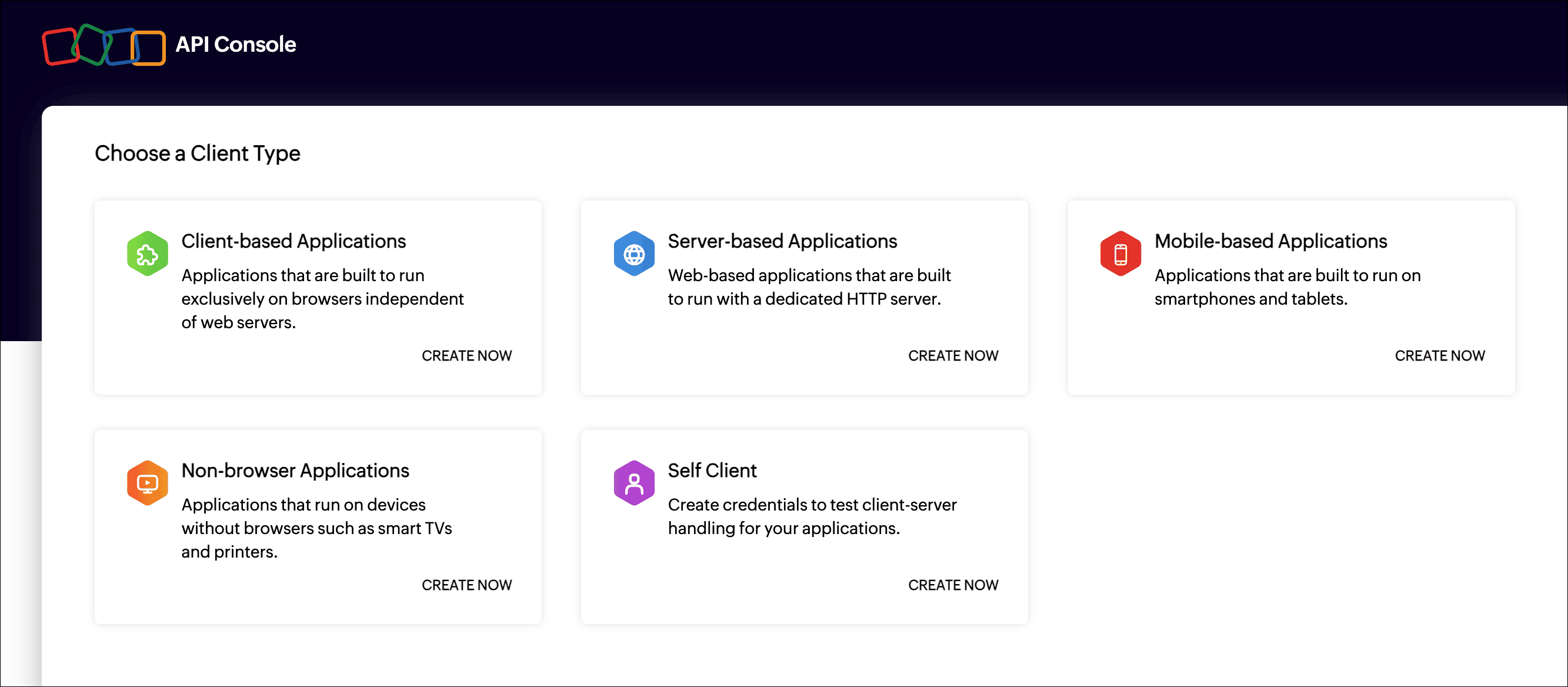The height and width of the screenshot is (687, 1568).
Task: Click the Choose a Client Type heading
Action: 197,154
